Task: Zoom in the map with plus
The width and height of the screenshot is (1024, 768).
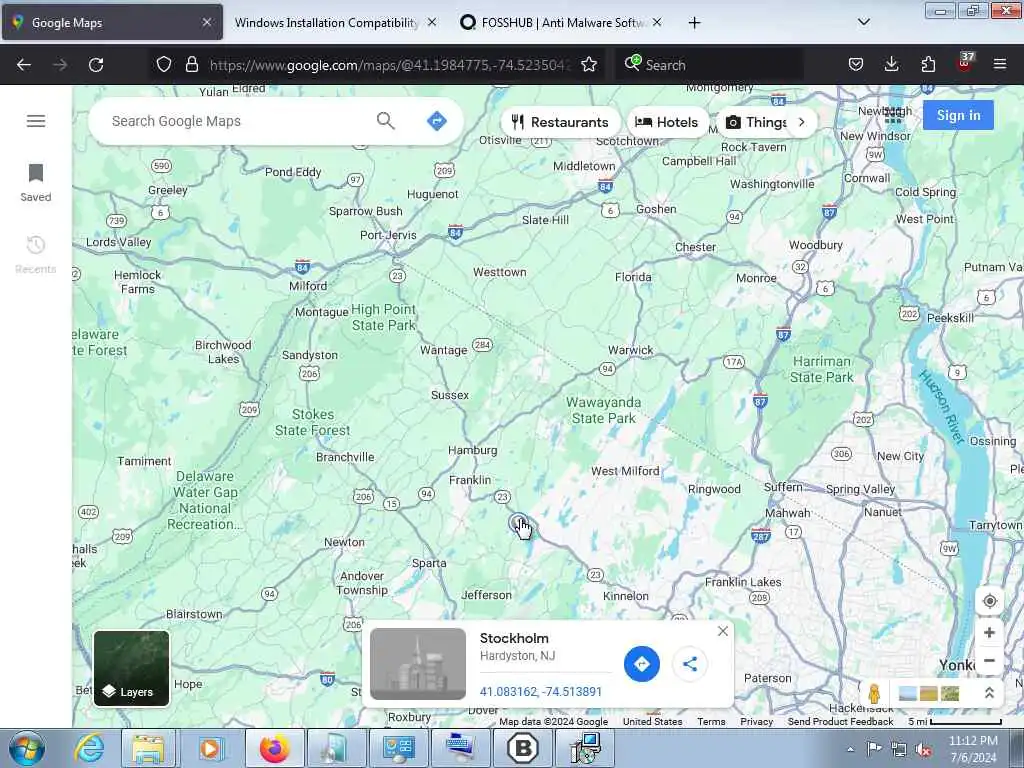Action: [x=989, y=632]
